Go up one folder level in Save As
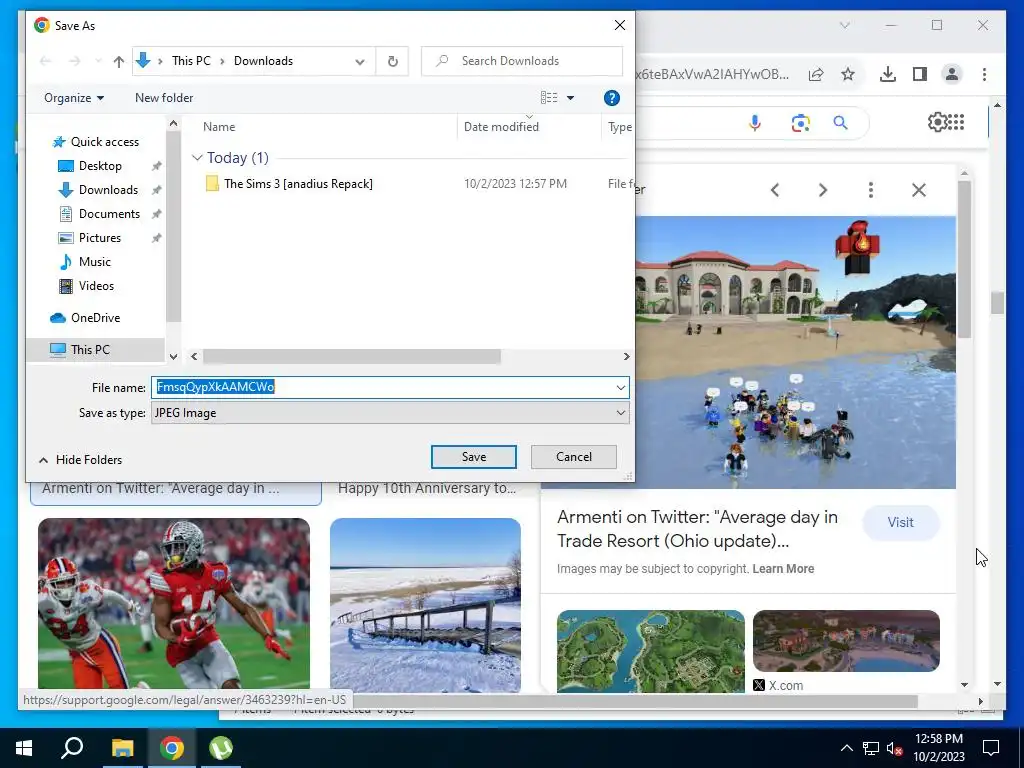This screenshot has width=1024, height=768. 118,61
